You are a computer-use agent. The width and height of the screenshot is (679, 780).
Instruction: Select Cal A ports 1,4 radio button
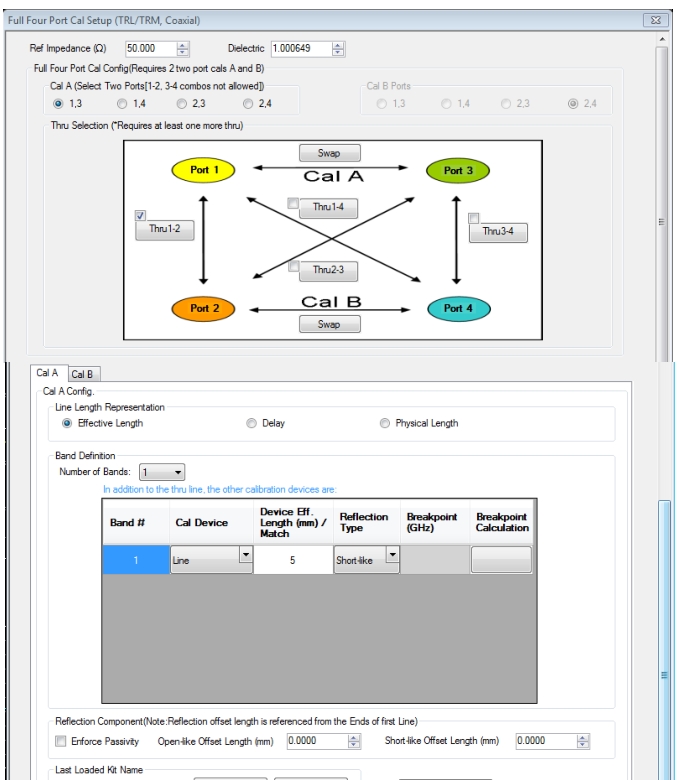(x=122, y=103)
